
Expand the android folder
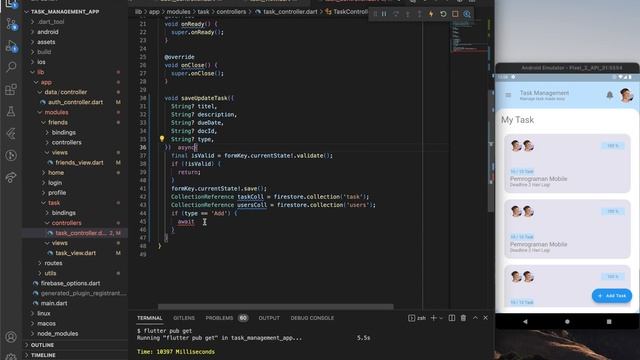click(x=48, y=32)
